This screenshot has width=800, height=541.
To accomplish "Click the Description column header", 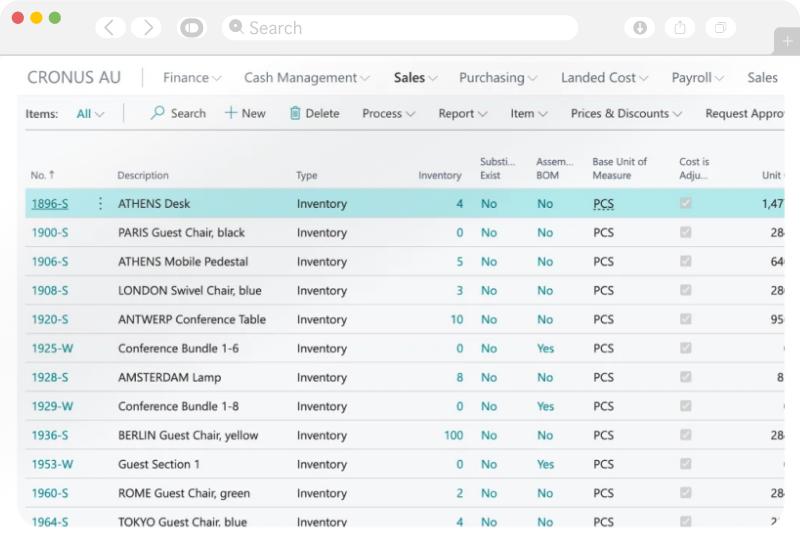I will (x=143, y=175).
